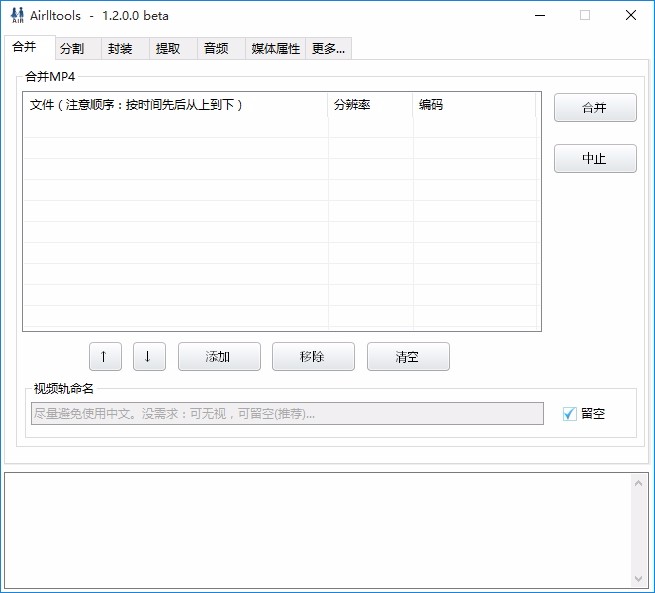Click the Airlltools app icon in title bar

click(x=17, y=15)
